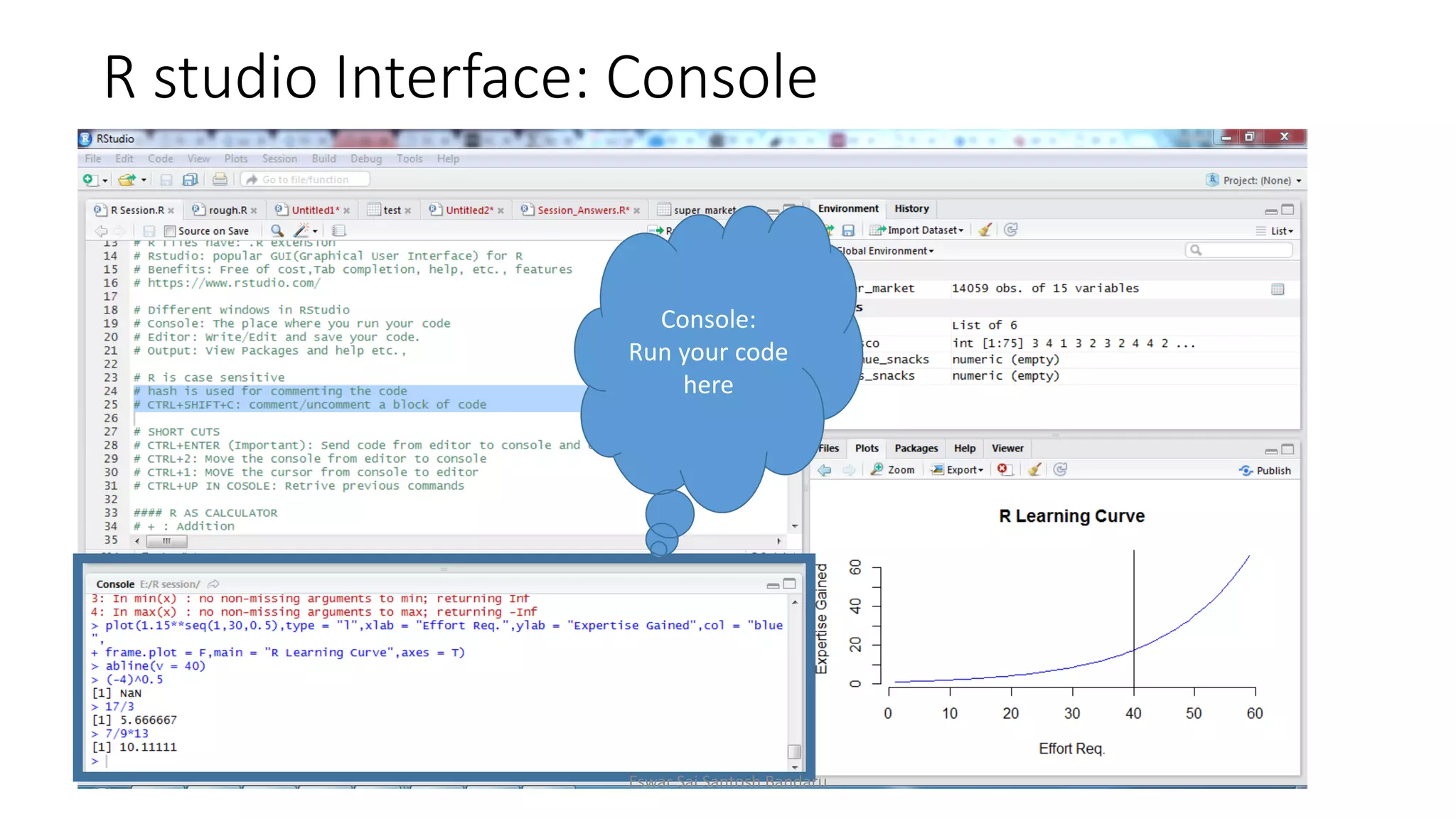
Task: Open the View menu
Action: (x=198, y=159)
